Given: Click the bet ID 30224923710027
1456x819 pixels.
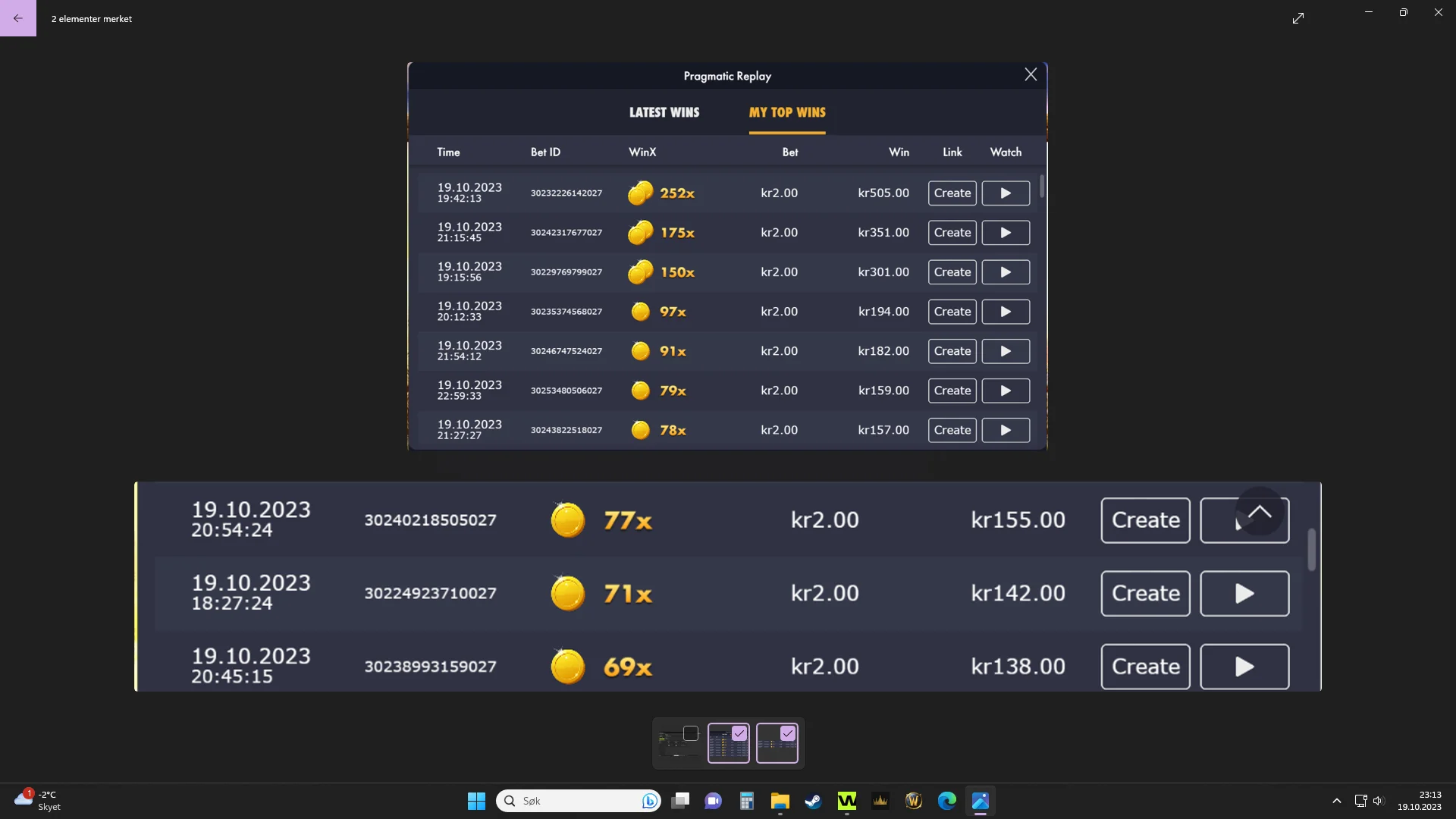Looking at the screenshot, I should (430, 593).
